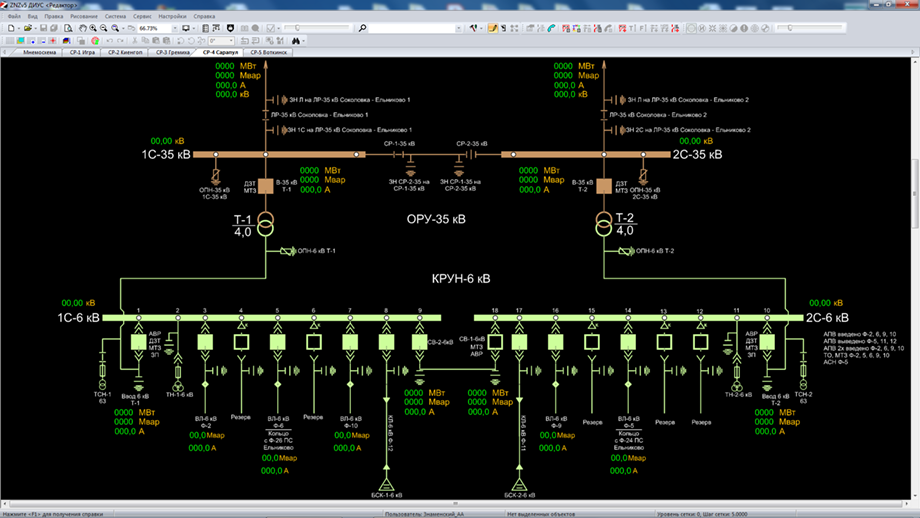Toggle the open Reserve breaker in cell 4
Viewport: 920px width, 518px height.
tap(241, 342)
